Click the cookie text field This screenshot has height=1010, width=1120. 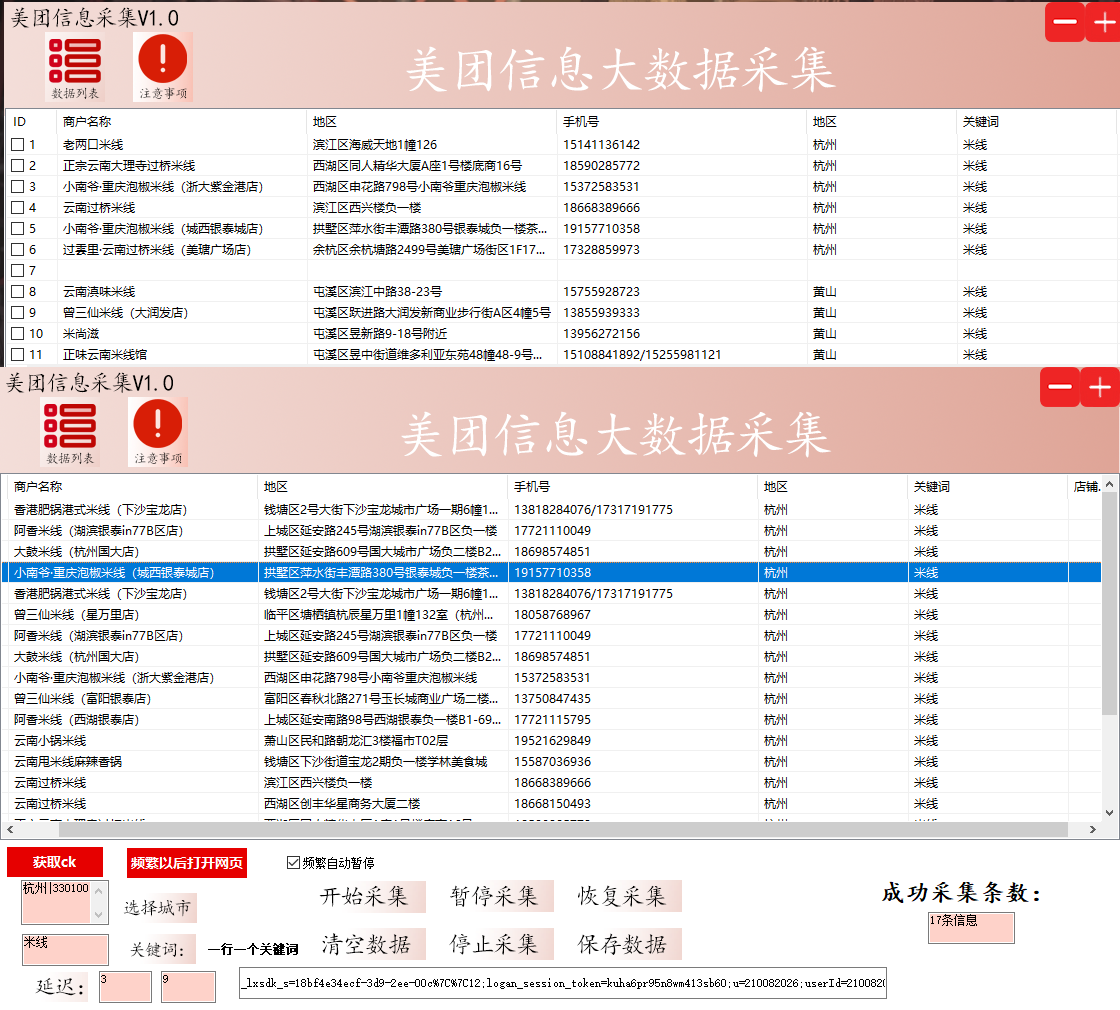[563, 983]
